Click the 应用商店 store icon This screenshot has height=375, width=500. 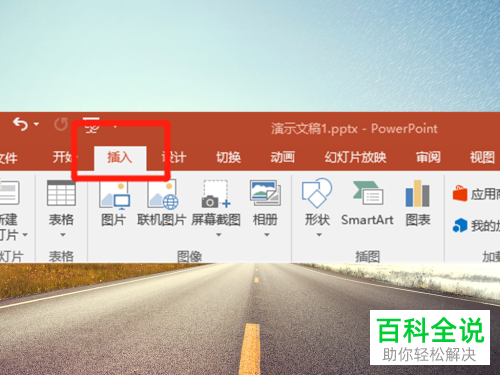point(460,193)
